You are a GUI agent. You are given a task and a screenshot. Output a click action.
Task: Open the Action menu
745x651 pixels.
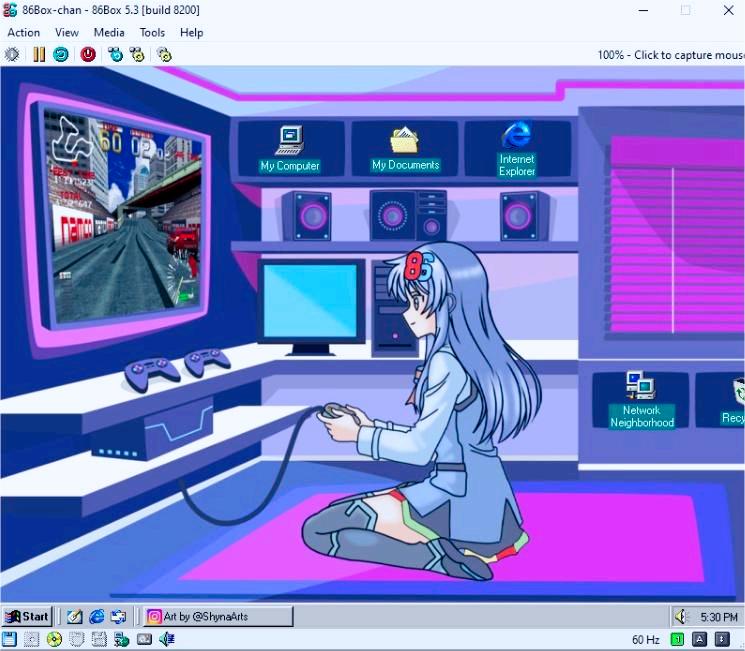[x=24, y=32]
